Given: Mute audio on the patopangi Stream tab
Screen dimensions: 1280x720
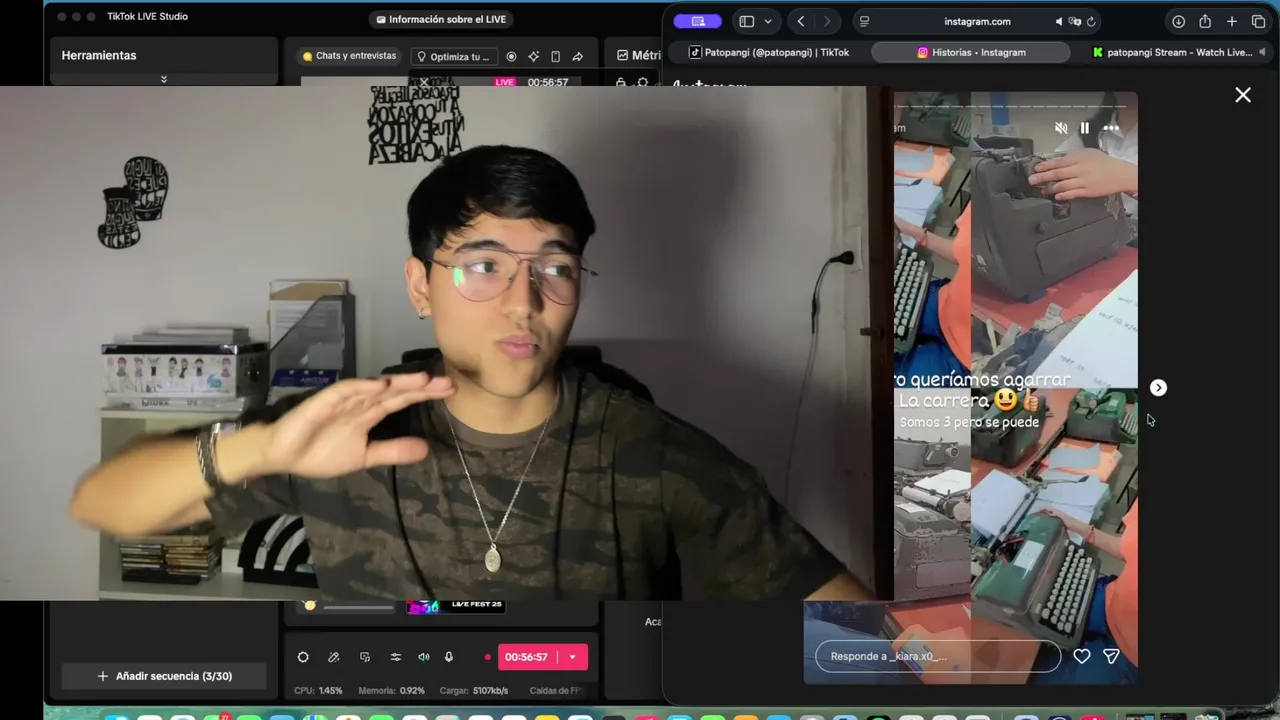Looking at the screenshot, I should click(x=1262, y=52).
